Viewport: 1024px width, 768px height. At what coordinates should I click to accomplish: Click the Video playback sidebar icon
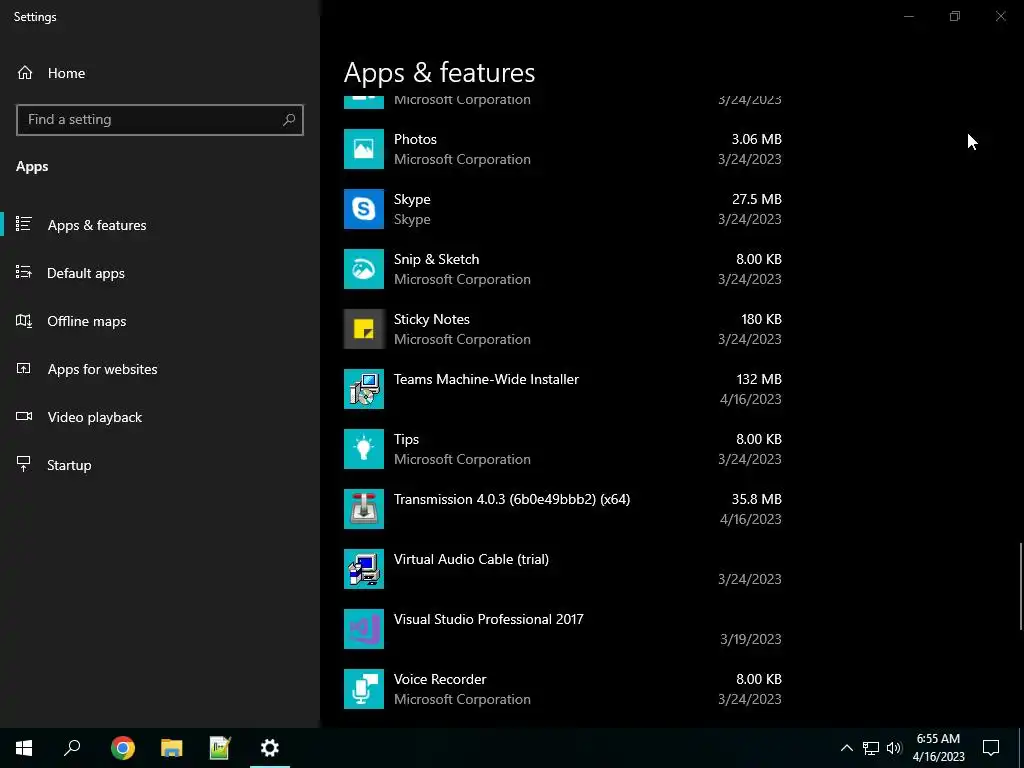(24, 417)
